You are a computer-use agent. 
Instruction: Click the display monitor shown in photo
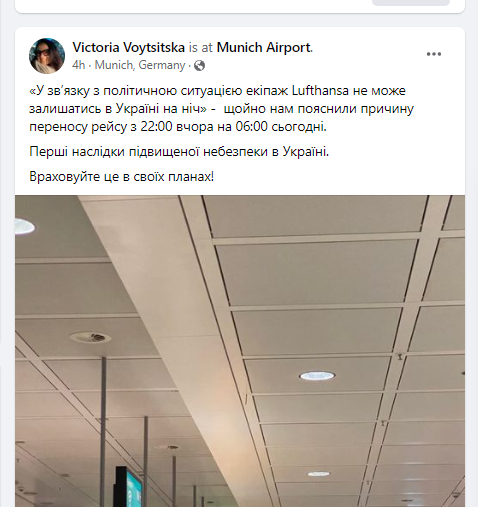(x=128, y=487)
